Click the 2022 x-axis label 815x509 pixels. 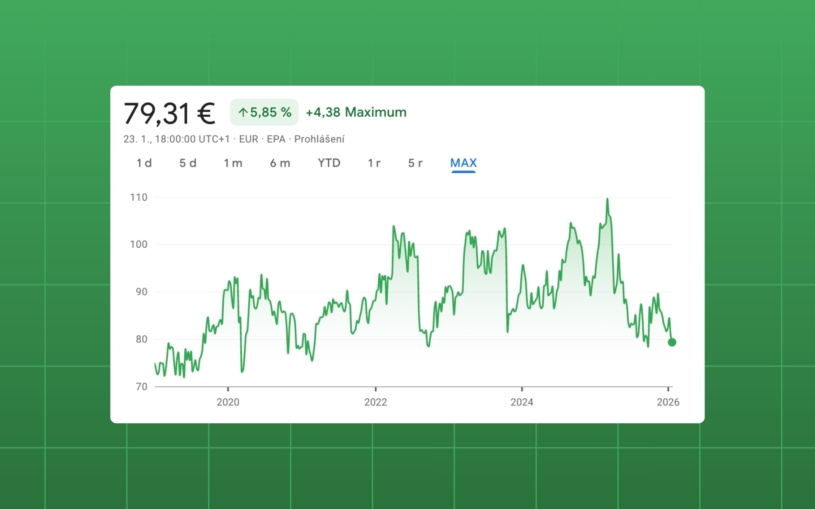pos(375,402)
